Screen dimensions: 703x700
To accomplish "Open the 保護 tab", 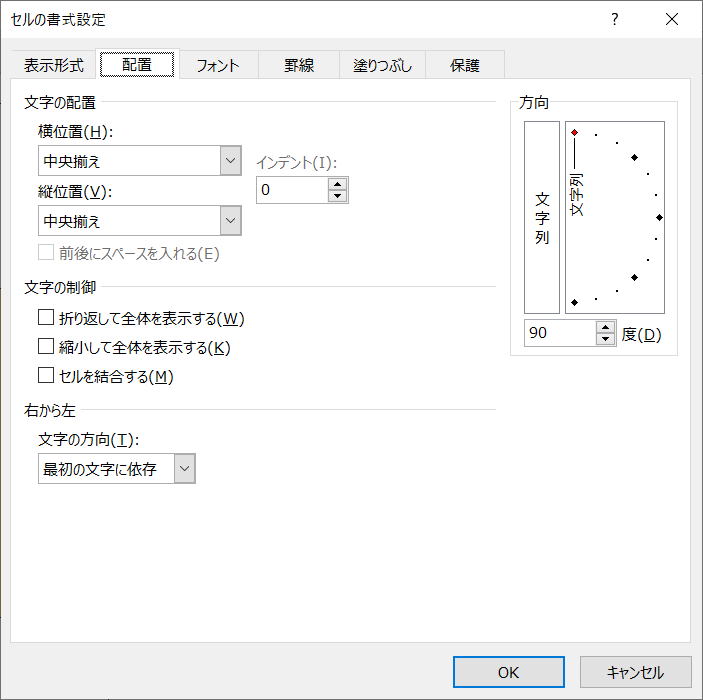I will (x=464, y=65).
